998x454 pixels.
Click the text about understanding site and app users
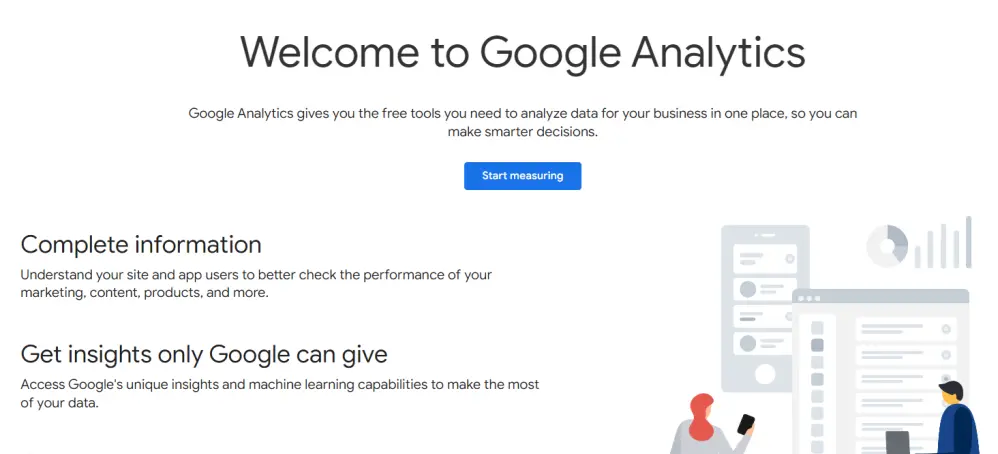click(256, 284)
